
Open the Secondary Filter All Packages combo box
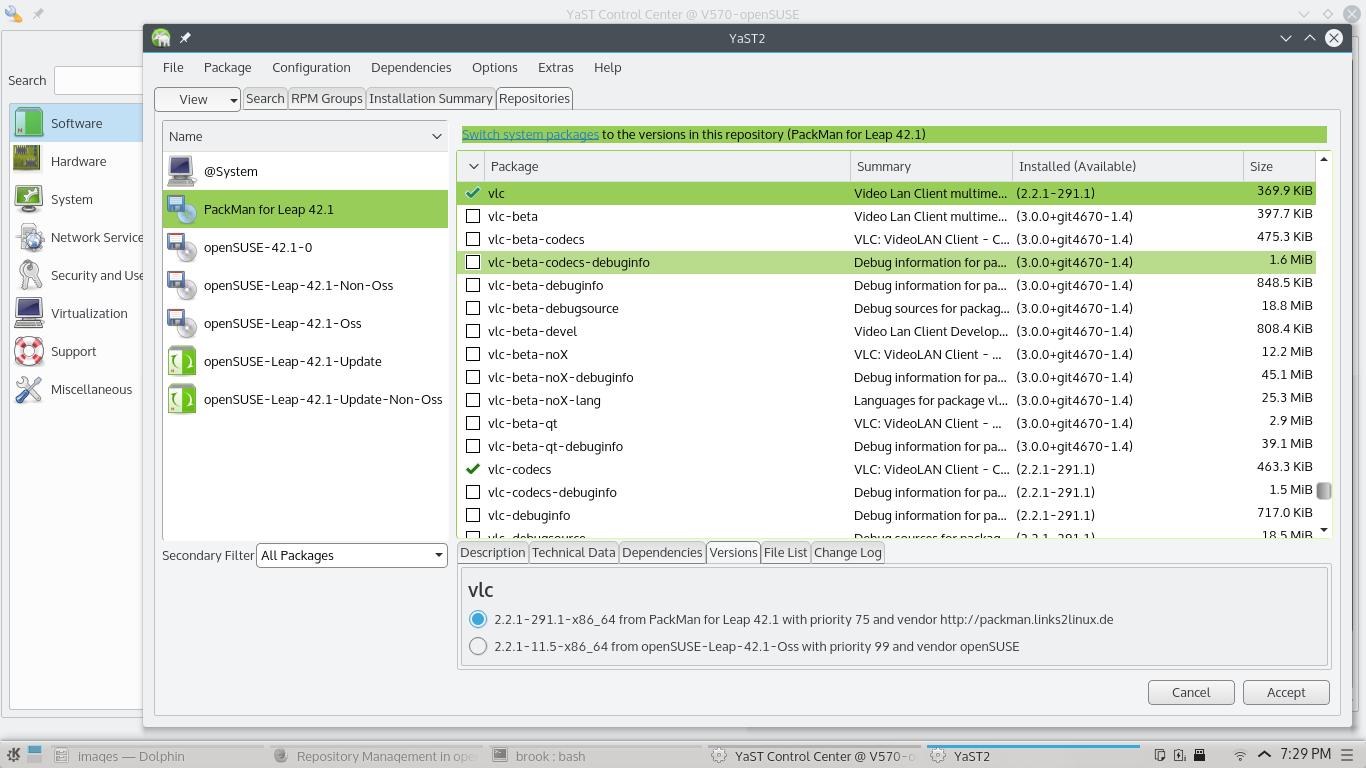(352, 555)
